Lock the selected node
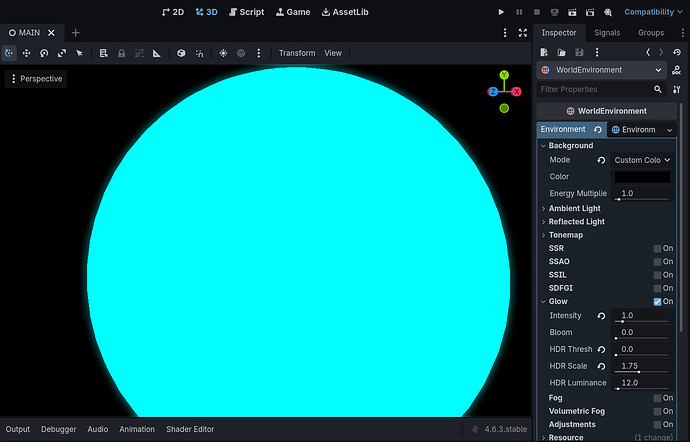The image size is (690, 442). click(x=121, y=53)
